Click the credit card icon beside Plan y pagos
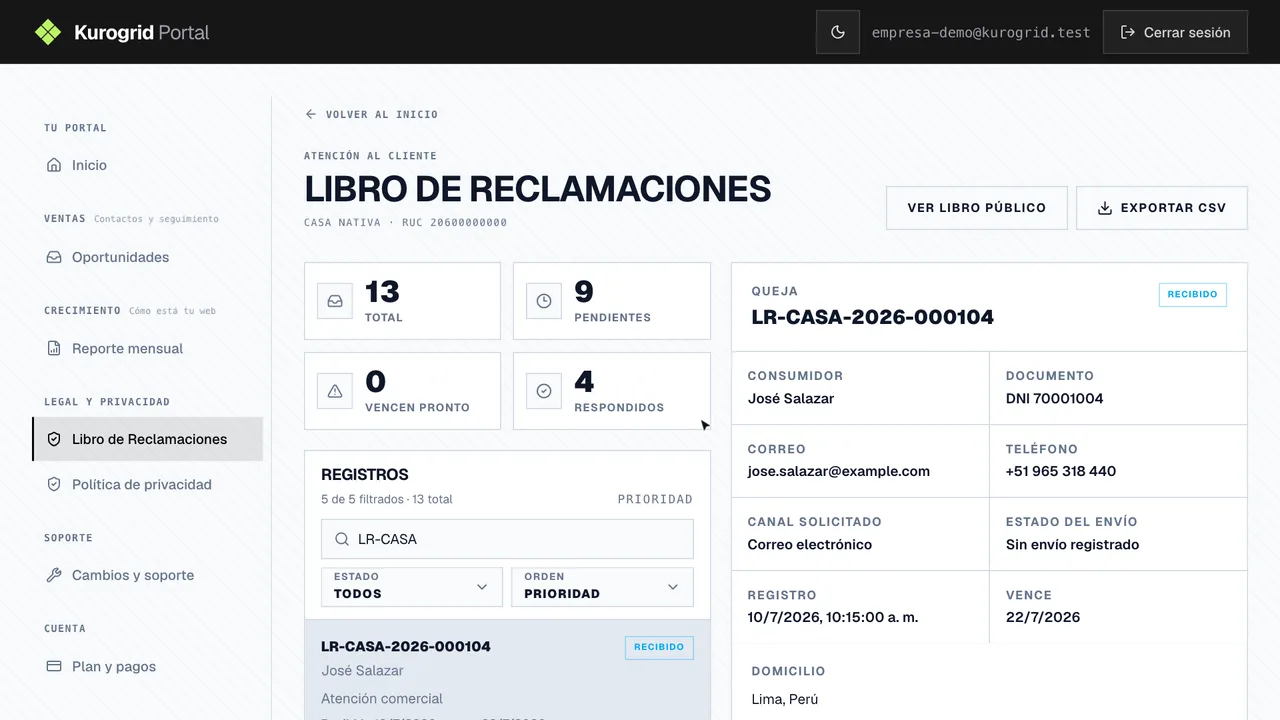1280x720 pixels. (x=54, y=666)
